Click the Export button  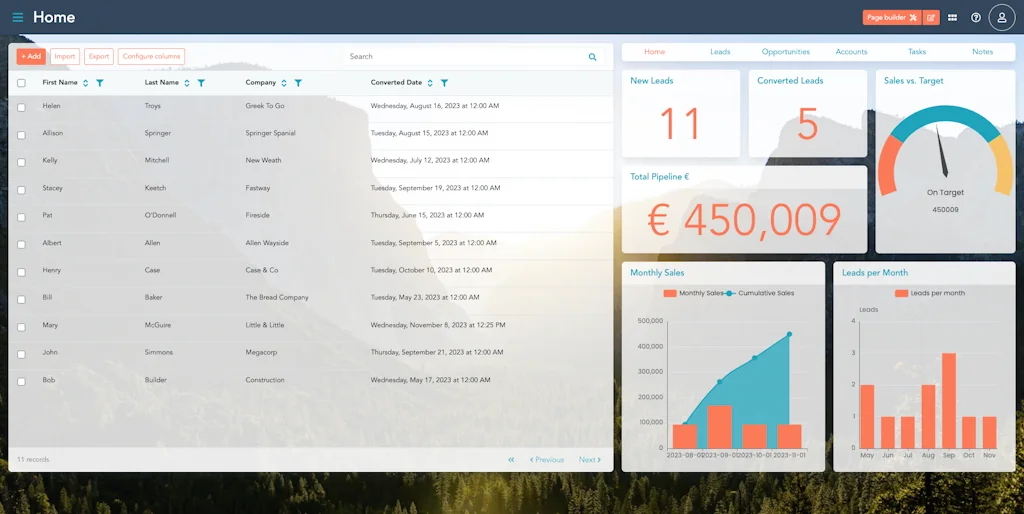pos(99,57)
